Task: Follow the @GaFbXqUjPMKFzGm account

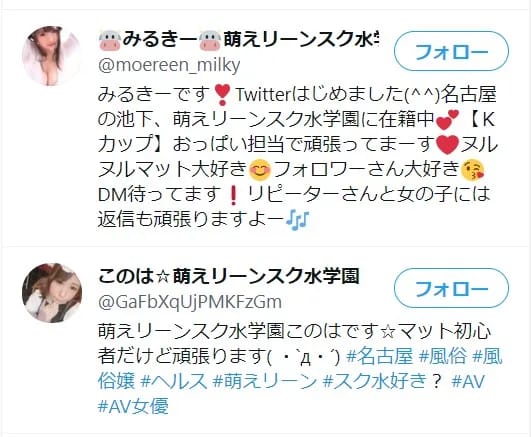Action: (451, 288)
